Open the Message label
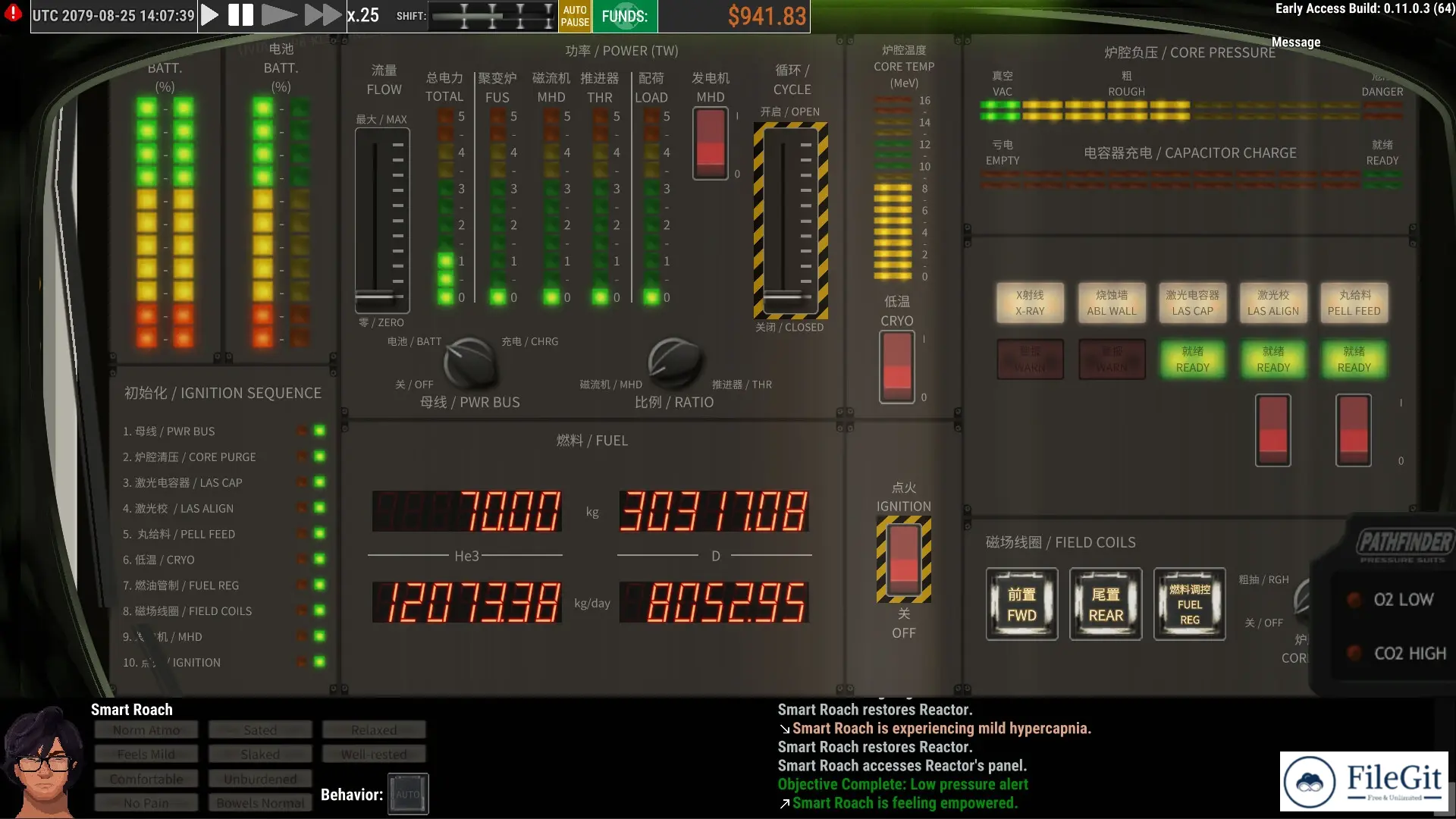The width and height of the screenshot is (1456, 819). 1296,42
